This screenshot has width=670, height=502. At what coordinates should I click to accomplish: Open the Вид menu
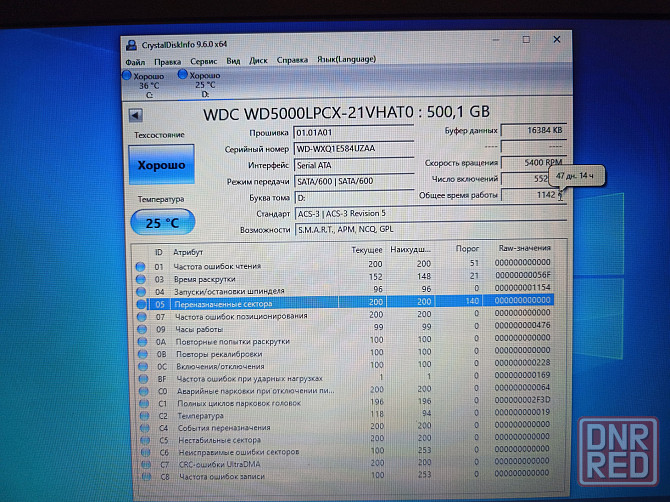(x=233, y=61)
